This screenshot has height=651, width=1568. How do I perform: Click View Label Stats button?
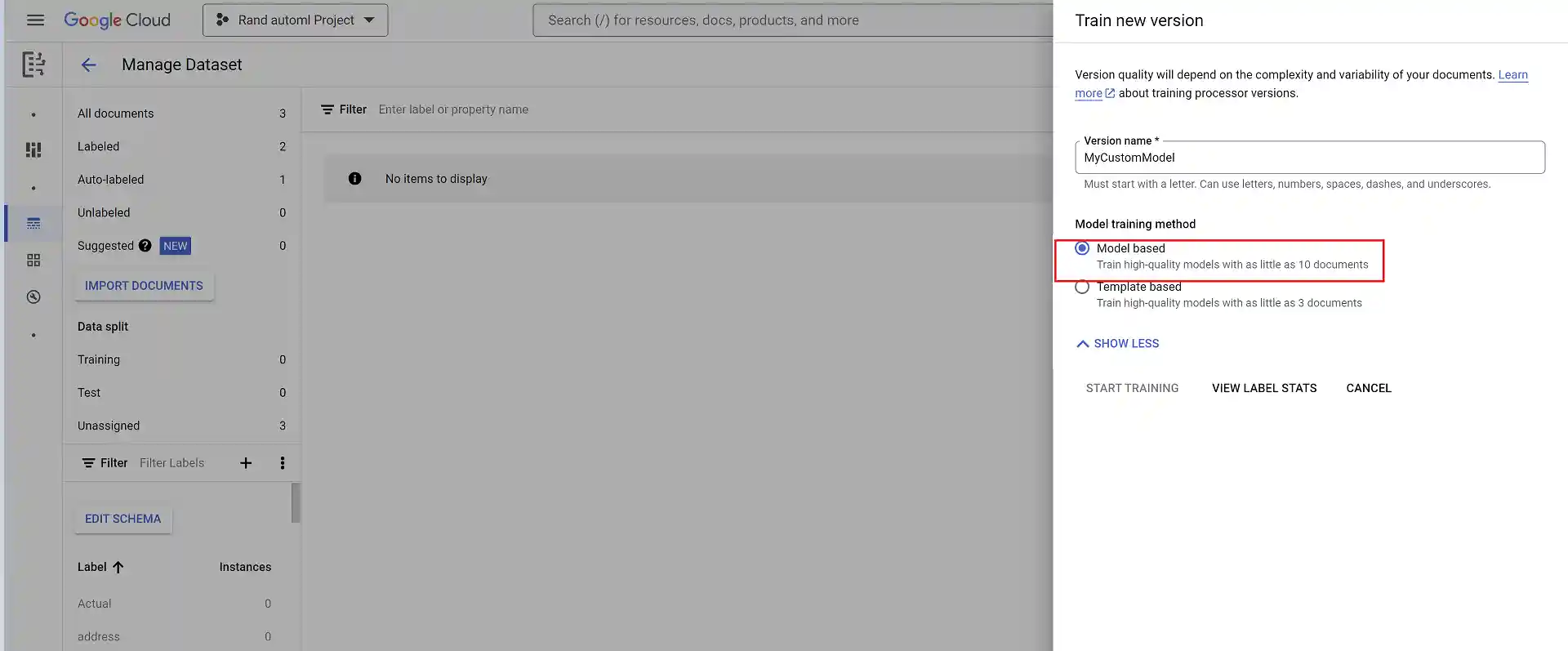click(x=1264, y=388)
